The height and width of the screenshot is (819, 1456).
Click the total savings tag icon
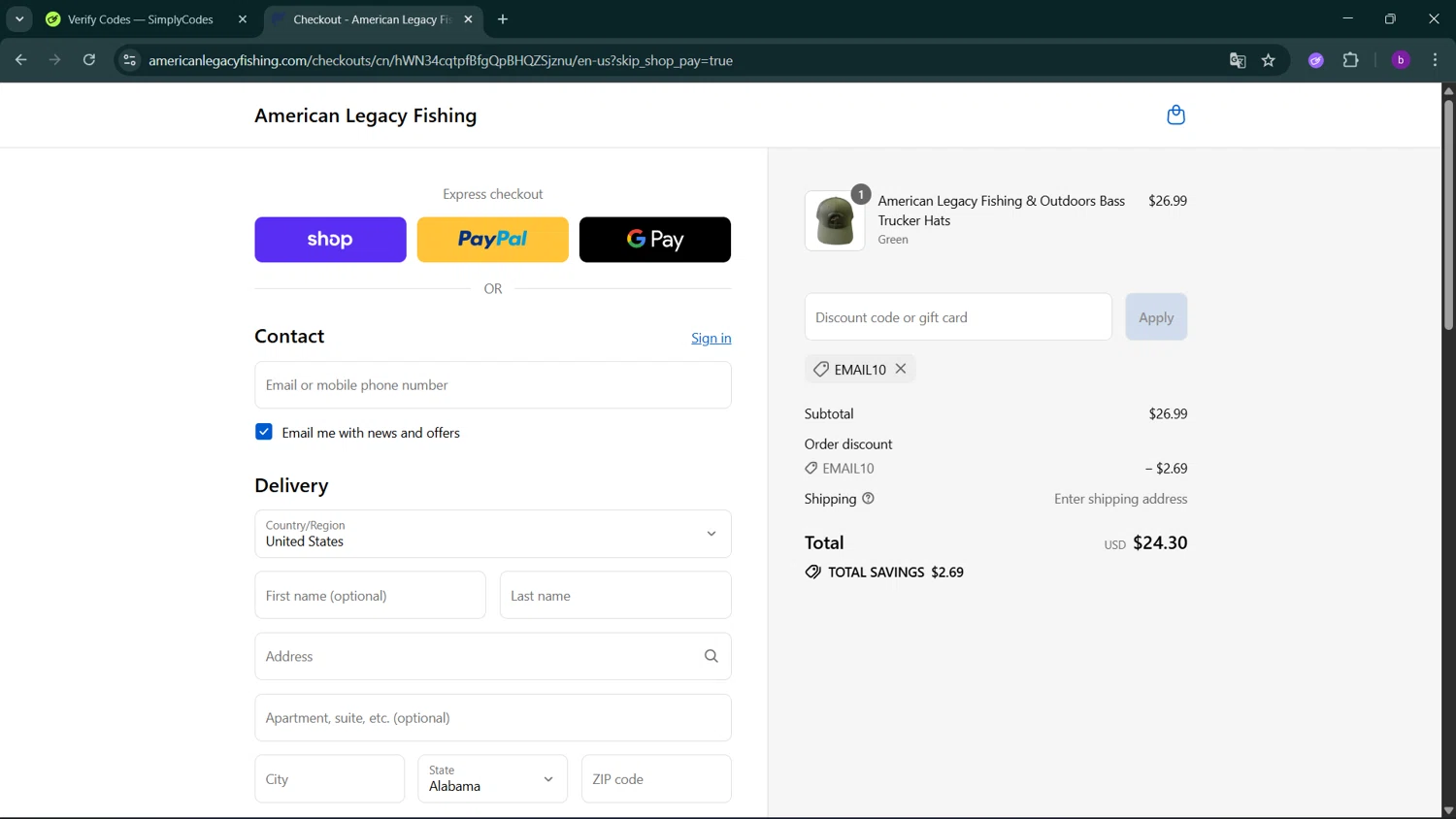tap(813, 573)
